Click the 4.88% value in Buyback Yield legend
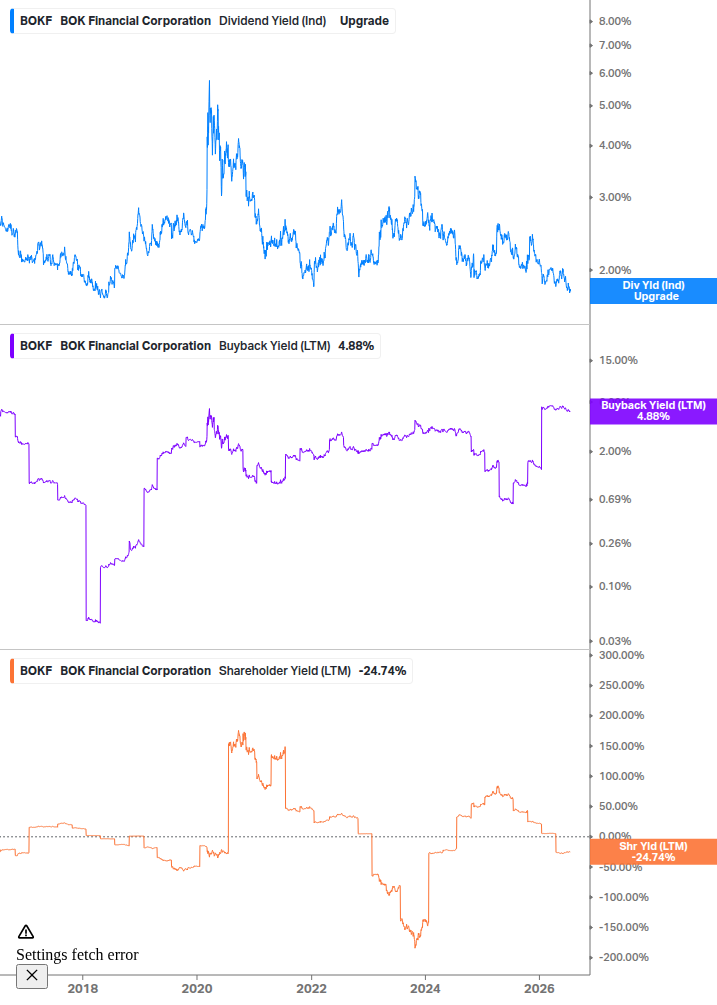 pos(356,345)
